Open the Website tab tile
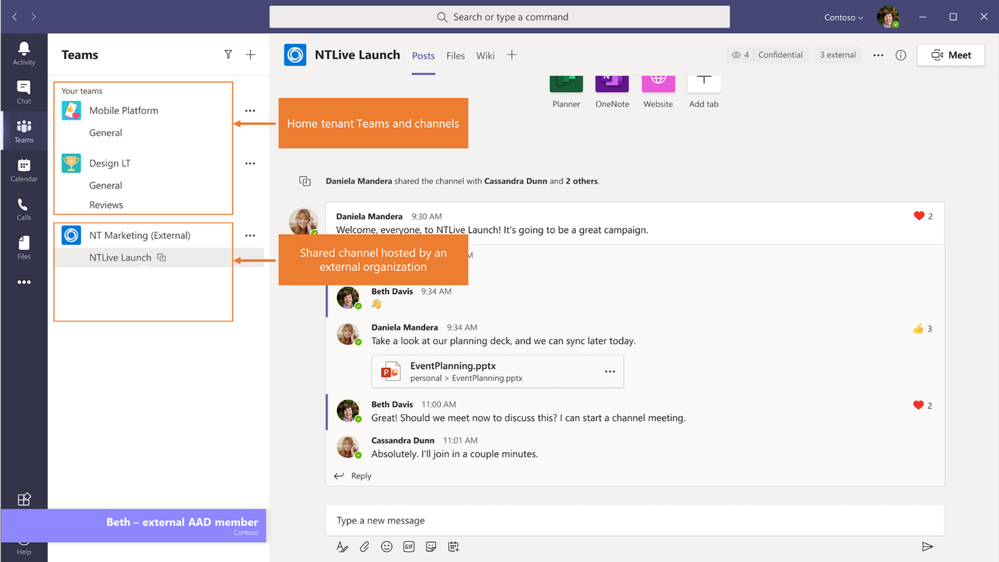999x562 pixels. [x=658, y=92]
